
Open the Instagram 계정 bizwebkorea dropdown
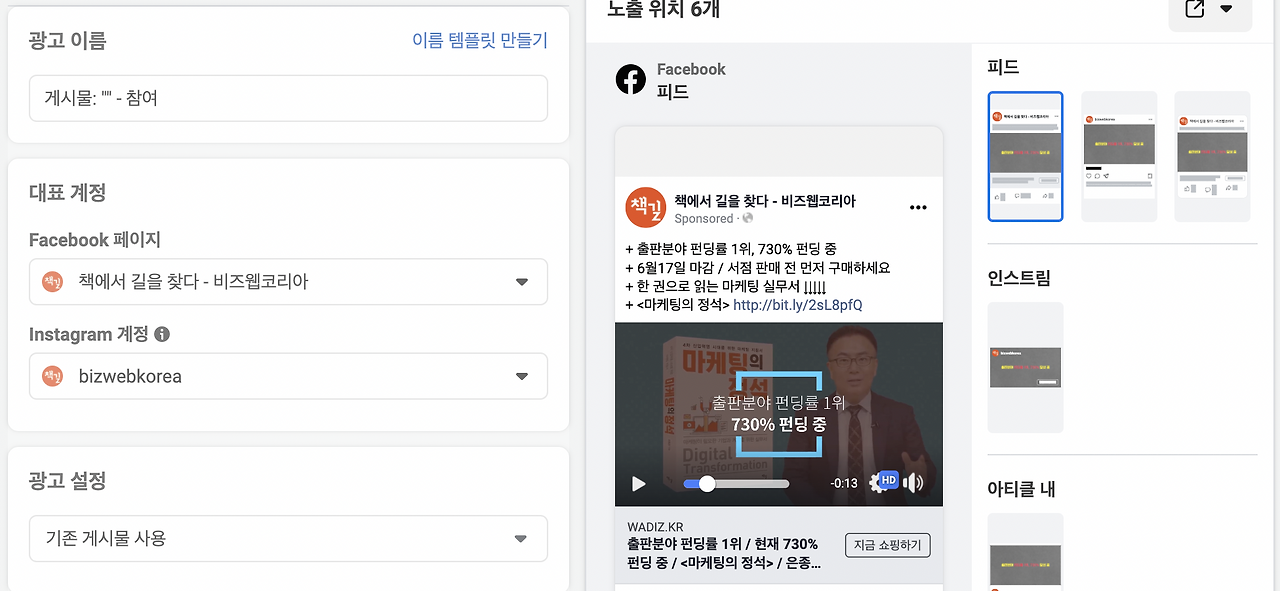click(x=288, y=376)
